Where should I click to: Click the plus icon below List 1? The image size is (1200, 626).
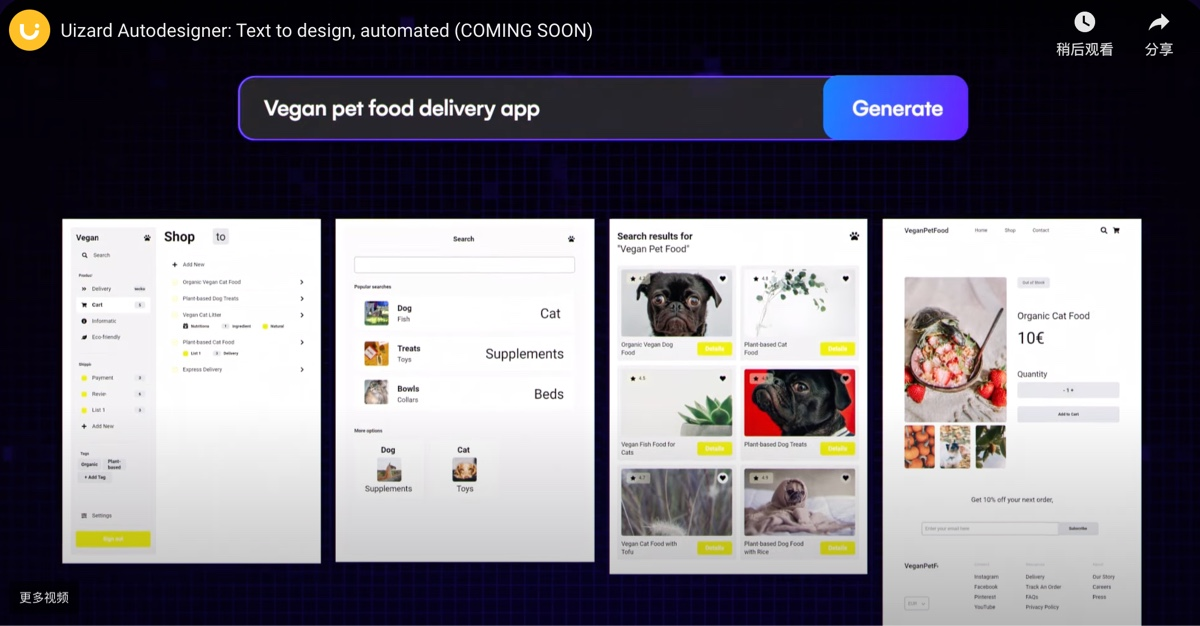(84, 426)
